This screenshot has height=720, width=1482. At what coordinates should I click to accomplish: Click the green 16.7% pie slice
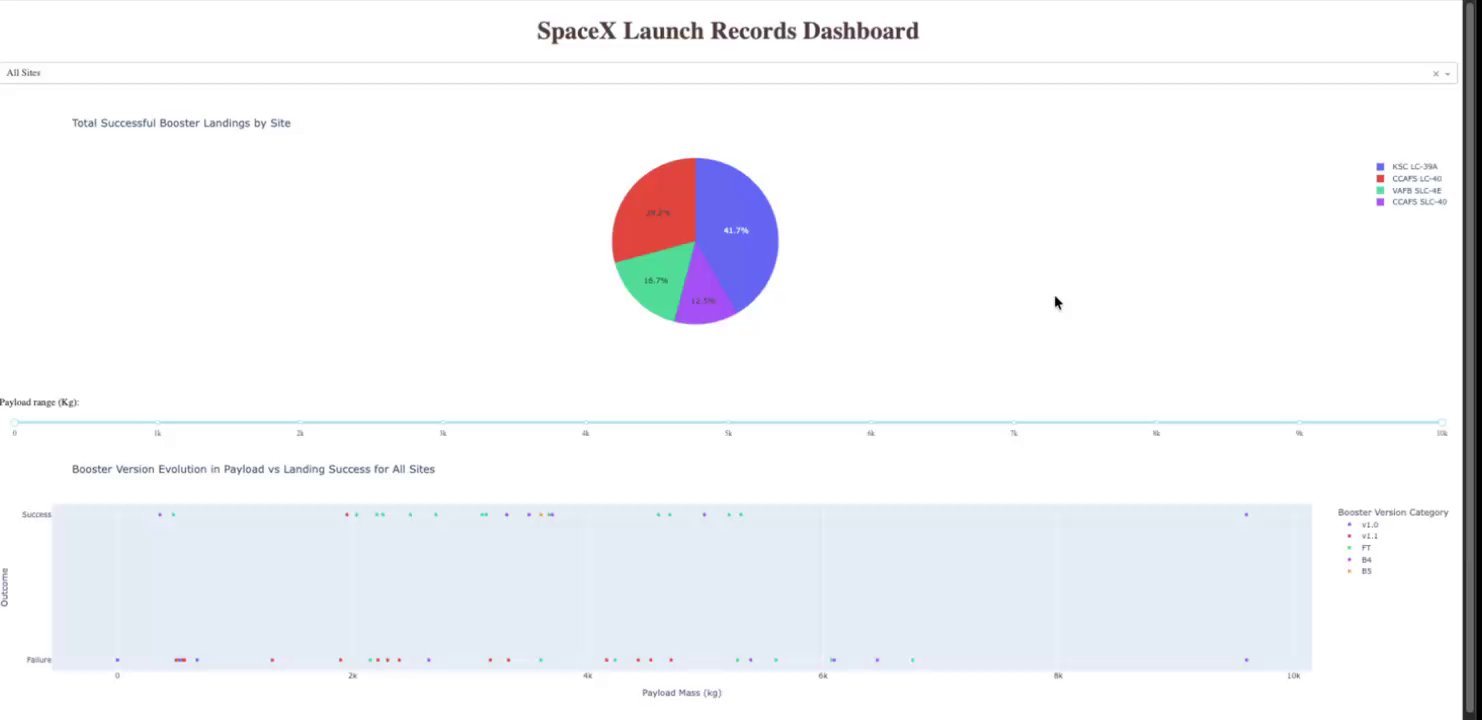pyautogui.click(x=653, y=282)
